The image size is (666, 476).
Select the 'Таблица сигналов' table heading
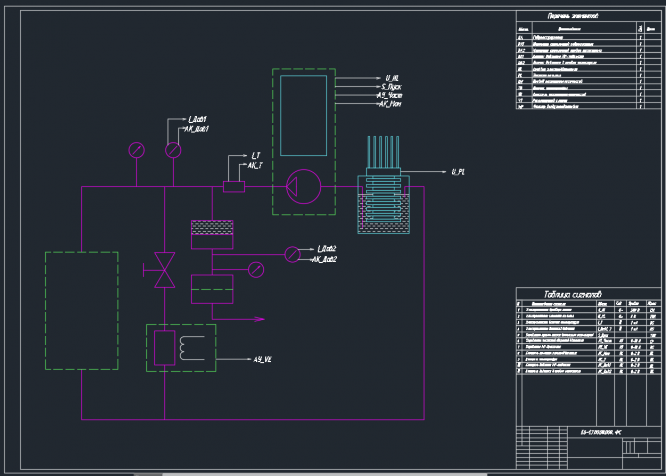pyautogui.click(x=573, y=295)
